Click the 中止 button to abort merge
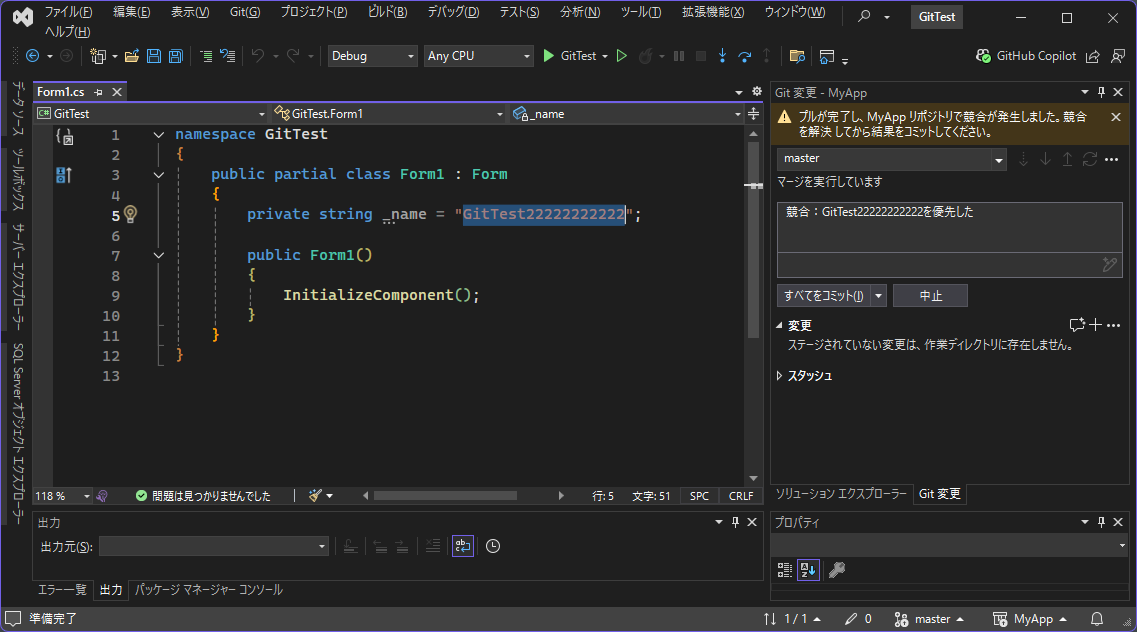Image resolution: width=1137 pixels, height=632 pixels. (929, 296)
